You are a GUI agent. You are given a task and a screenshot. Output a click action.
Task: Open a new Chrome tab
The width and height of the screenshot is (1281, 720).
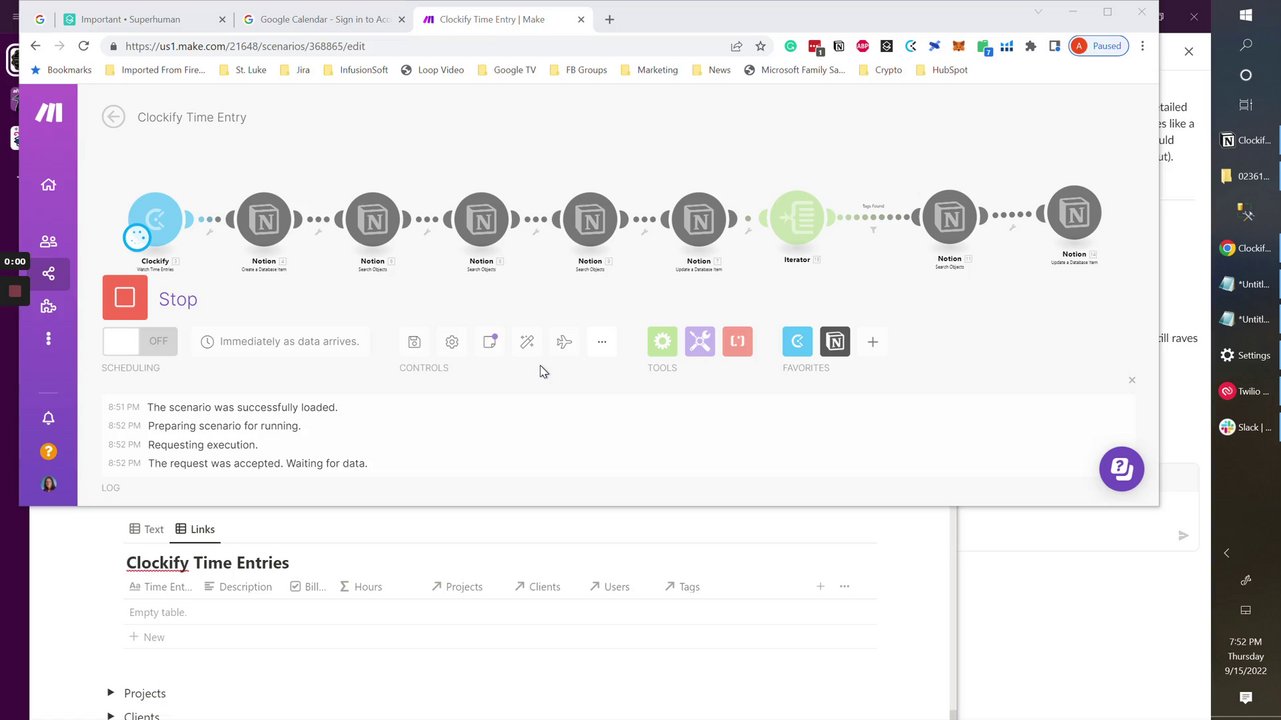tap(609, 19)
